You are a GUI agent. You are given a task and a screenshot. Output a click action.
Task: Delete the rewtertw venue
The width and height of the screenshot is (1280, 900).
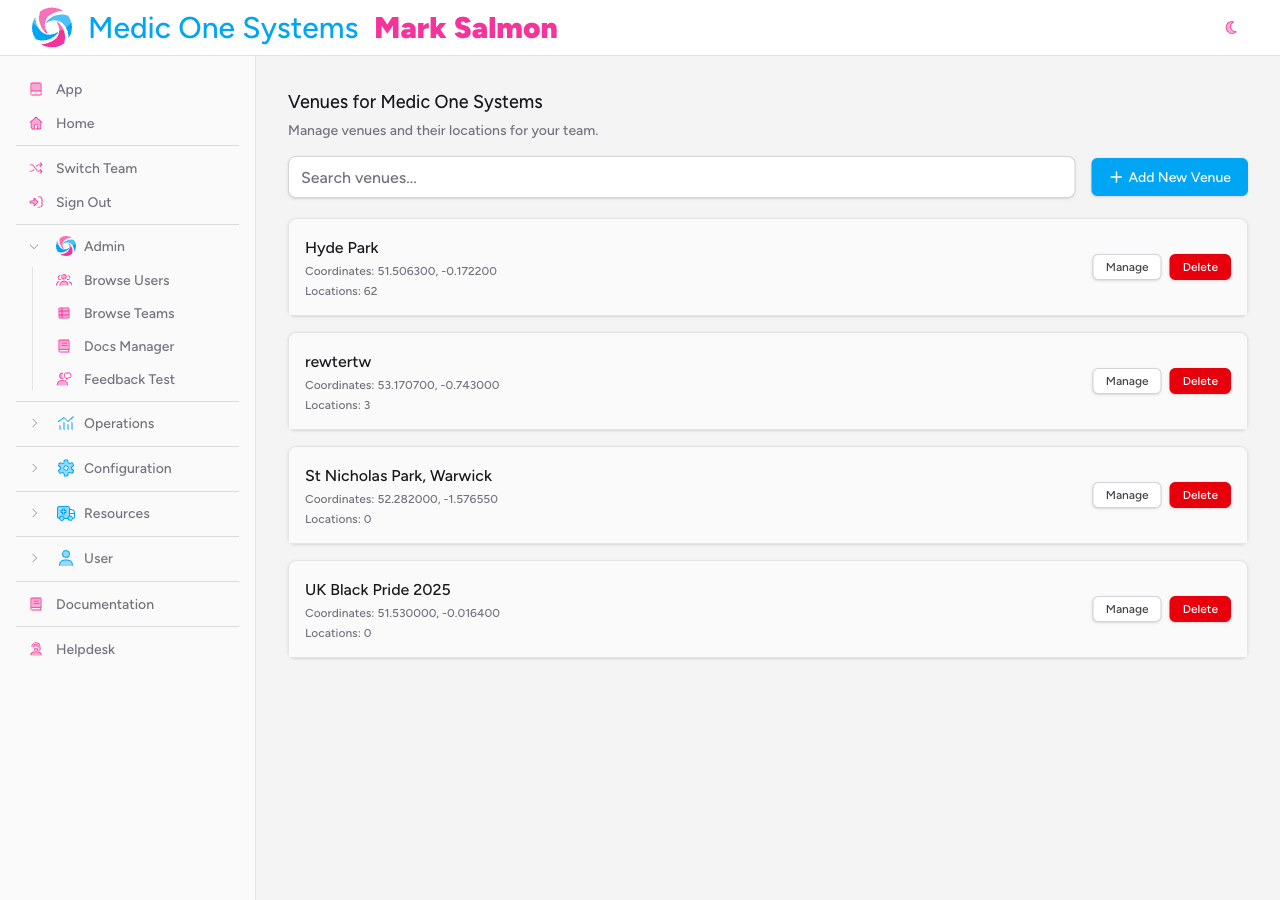tap(1200, 381)
